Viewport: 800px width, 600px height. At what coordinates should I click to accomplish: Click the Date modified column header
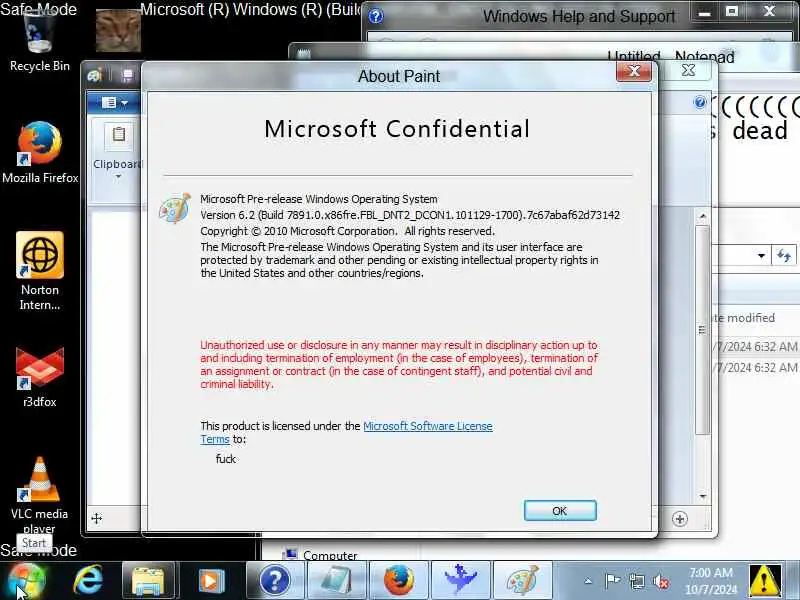pos(745,318)
